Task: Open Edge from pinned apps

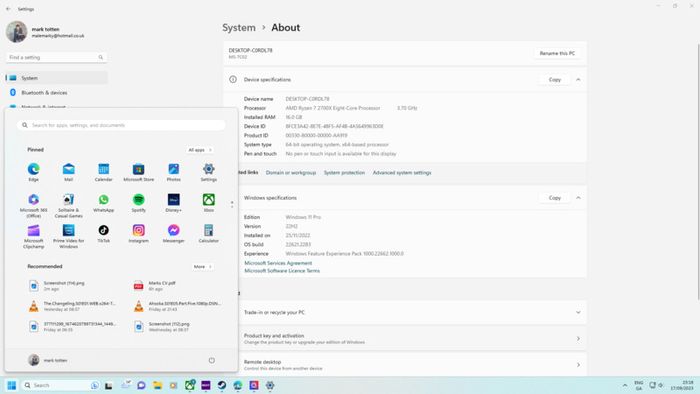Action: [33, 172]
